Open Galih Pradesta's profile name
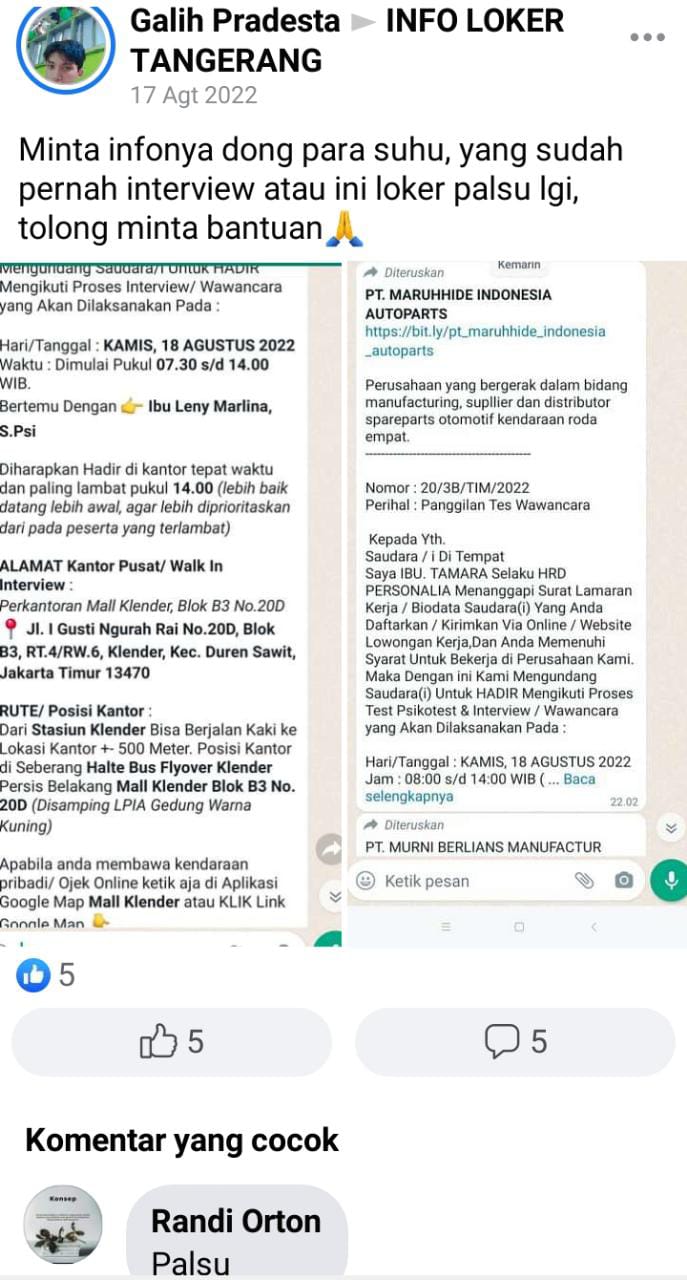 click(x=235, y=21)
